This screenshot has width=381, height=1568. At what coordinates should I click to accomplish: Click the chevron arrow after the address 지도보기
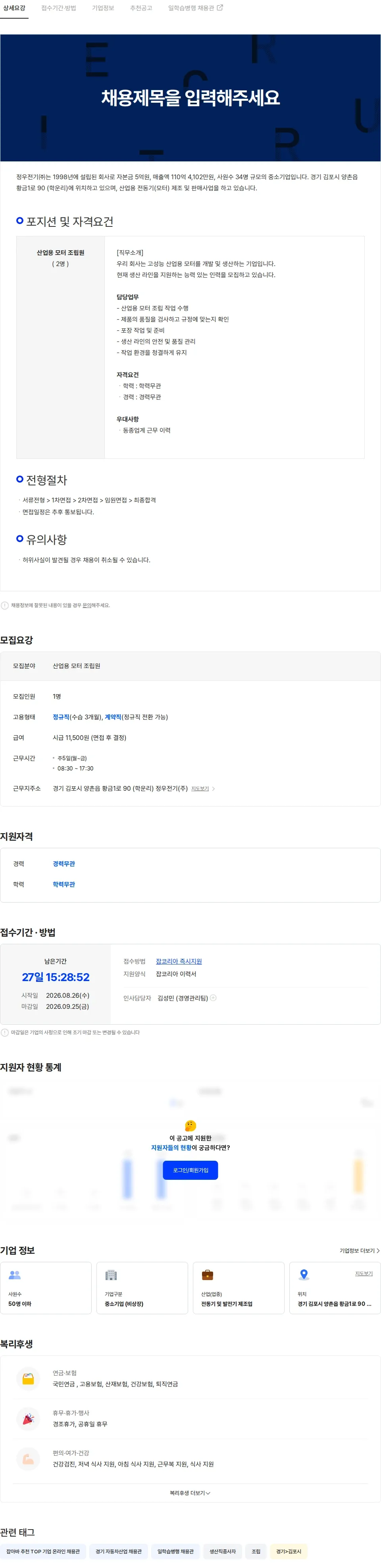214,789
